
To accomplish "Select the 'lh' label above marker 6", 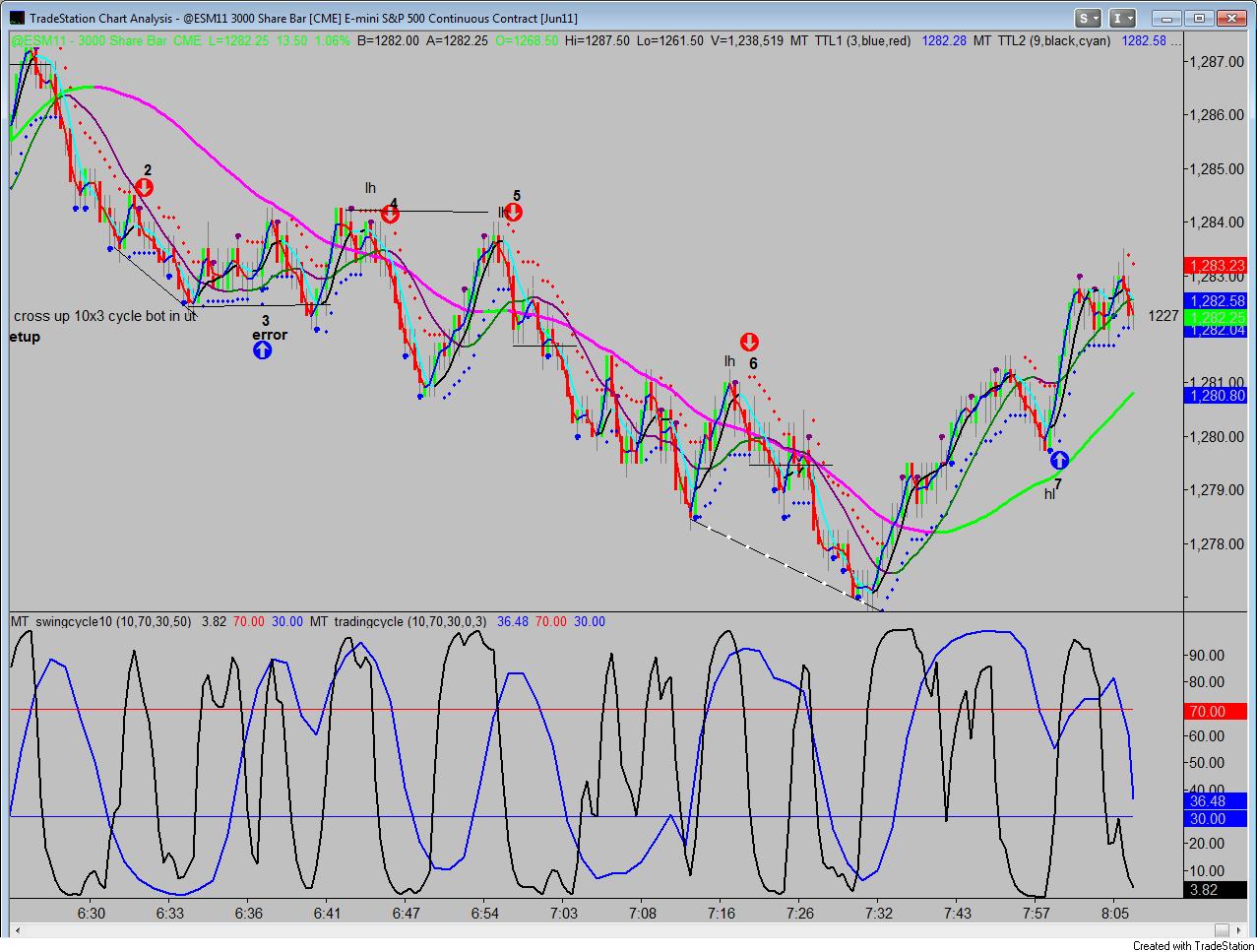I will tap(729, 361).
